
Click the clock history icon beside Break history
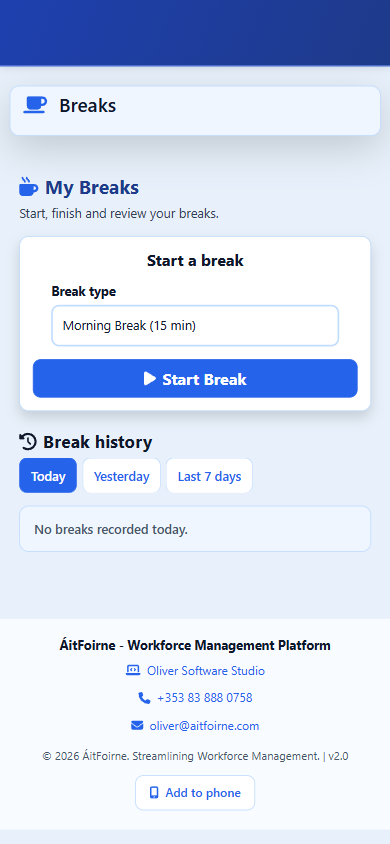coord(28,441)
